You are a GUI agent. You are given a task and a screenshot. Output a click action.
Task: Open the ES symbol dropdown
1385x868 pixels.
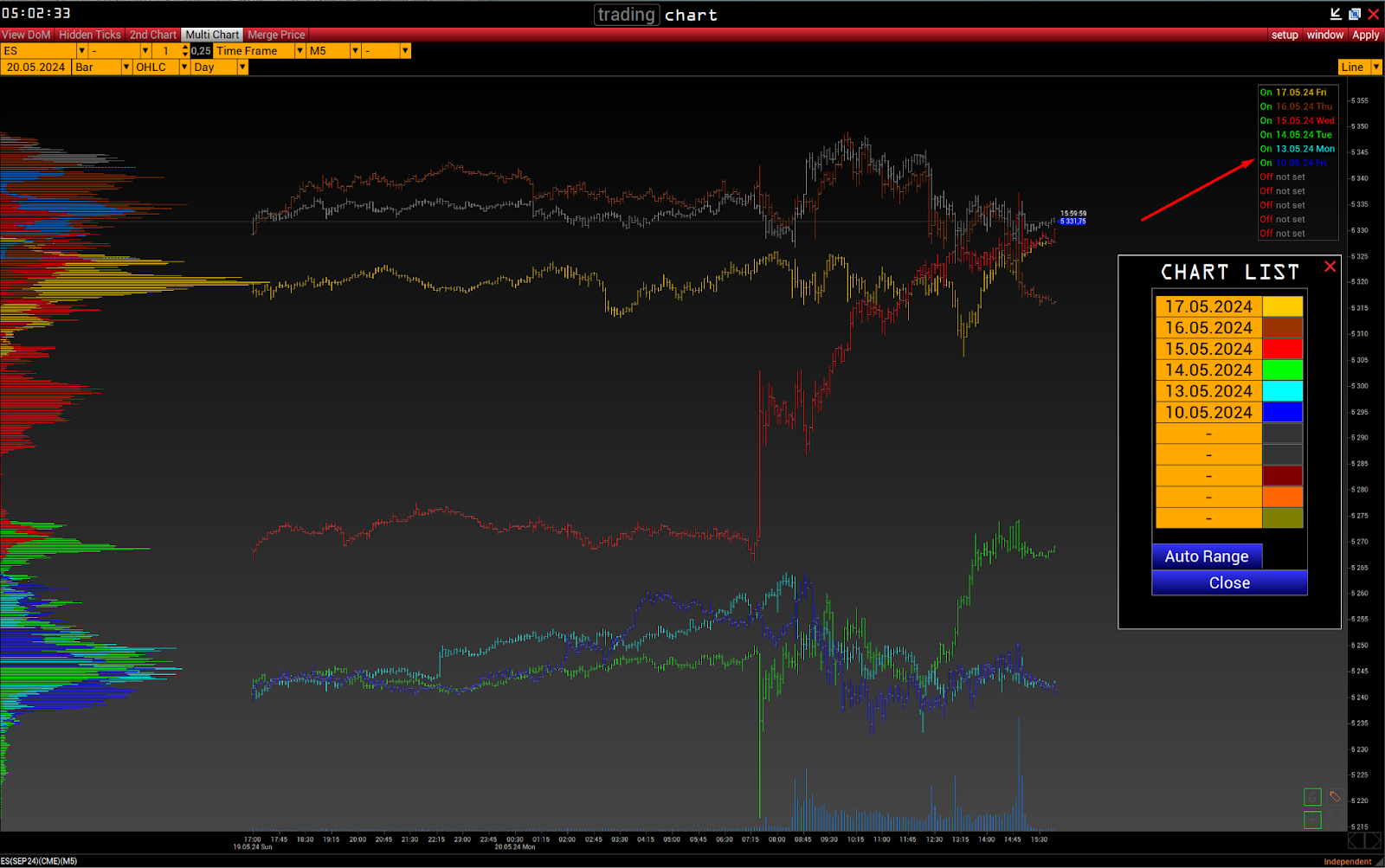[x=81, y=51]
